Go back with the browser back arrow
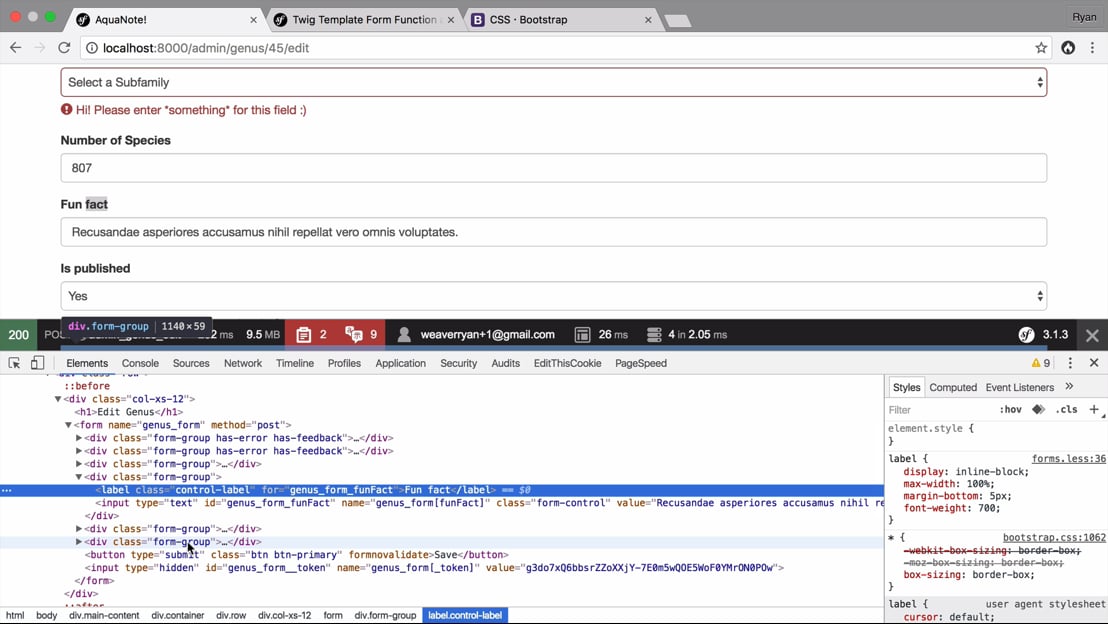The width and height of the screenshot is (1108, 624). pos(16,47)
